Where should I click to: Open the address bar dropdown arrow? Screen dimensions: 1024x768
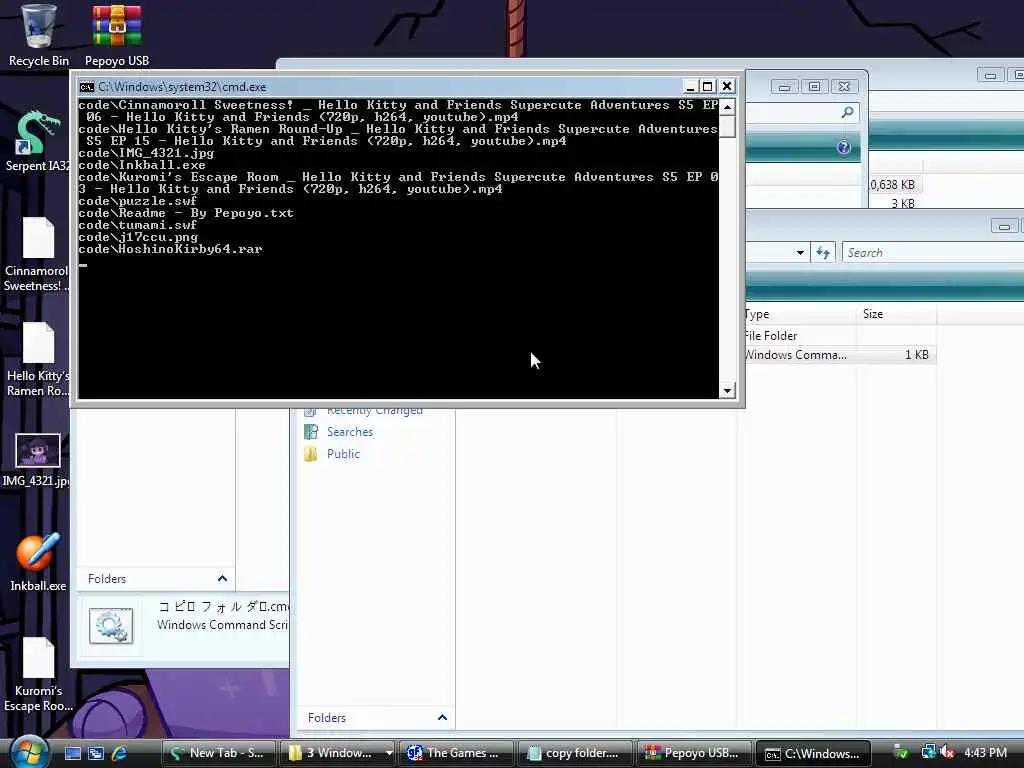[x=800, y=253]
